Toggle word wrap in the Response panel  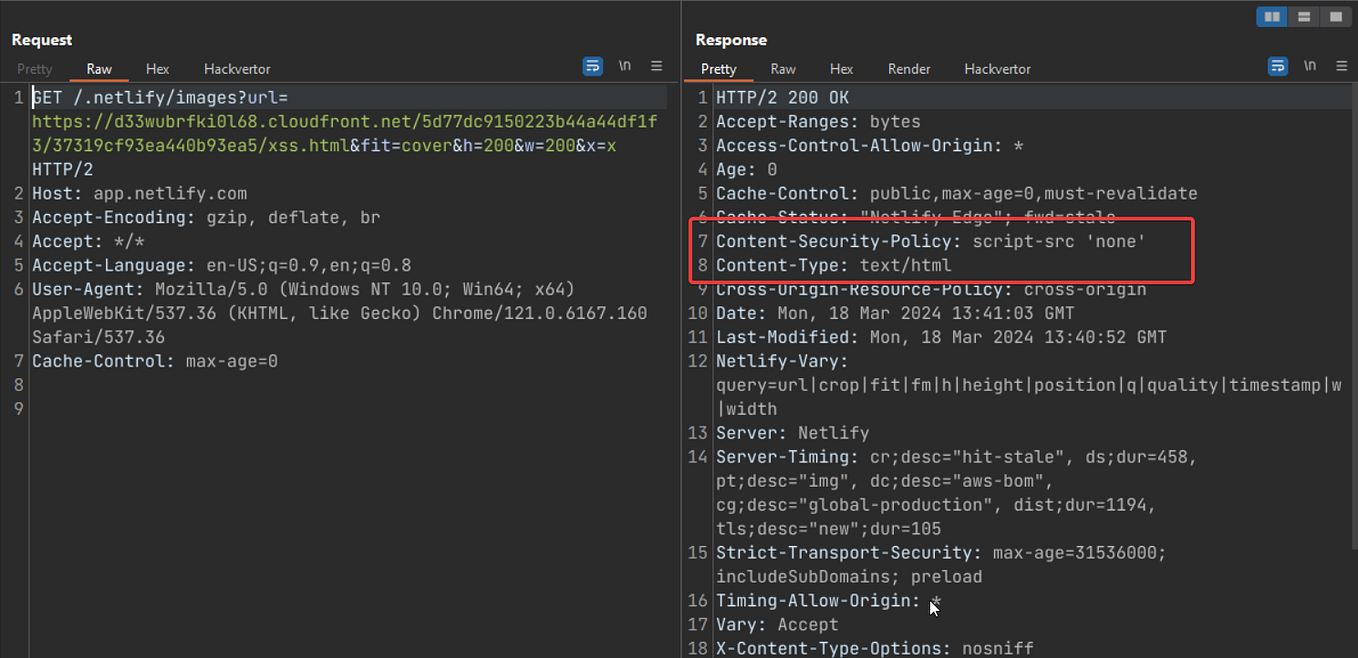pos(1278,66)
